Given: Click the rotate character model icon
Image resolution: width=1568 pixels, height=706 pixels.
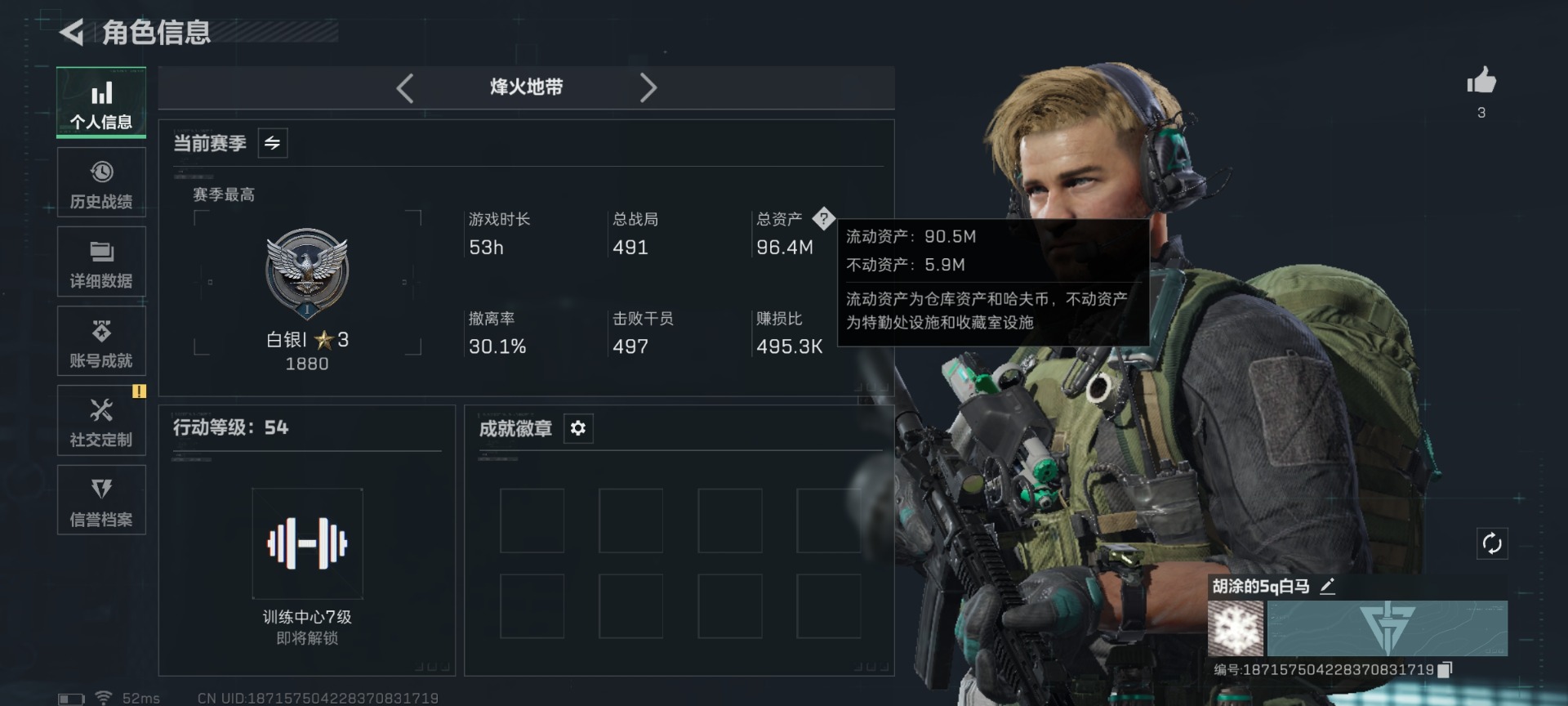Looking at the screenshot, I should click(x=1492, y=543).
